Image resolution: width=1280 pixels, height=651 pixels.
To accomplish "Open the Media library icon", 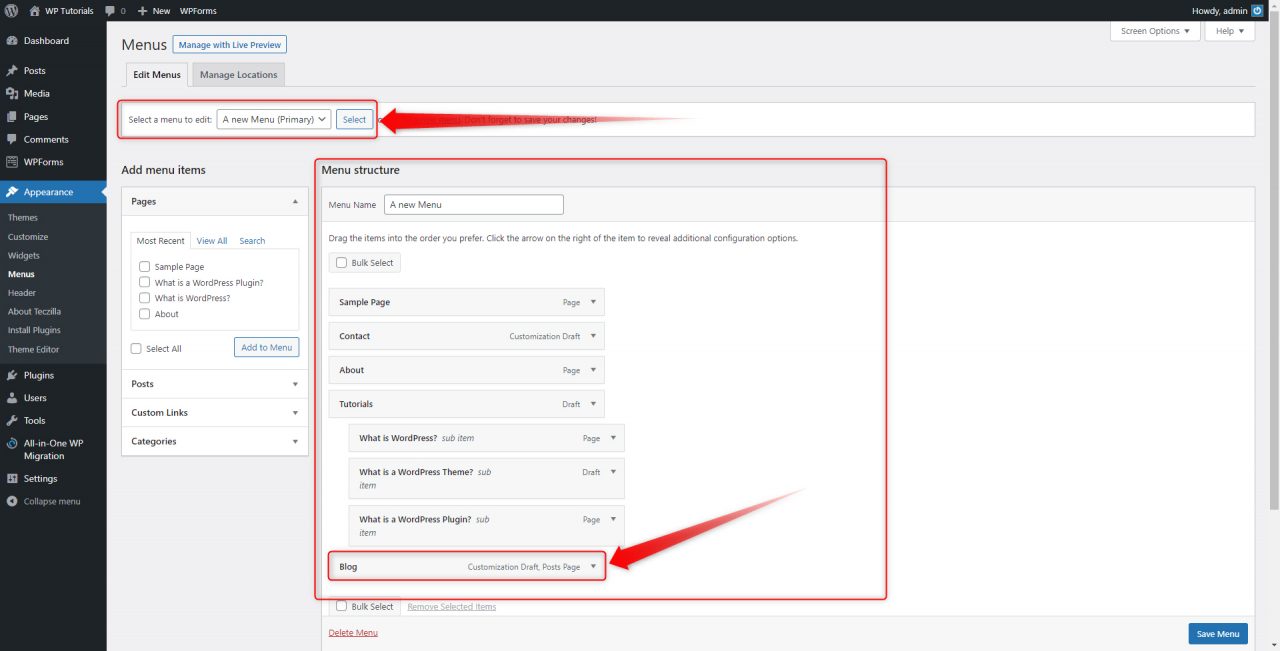I will (14, 93).
